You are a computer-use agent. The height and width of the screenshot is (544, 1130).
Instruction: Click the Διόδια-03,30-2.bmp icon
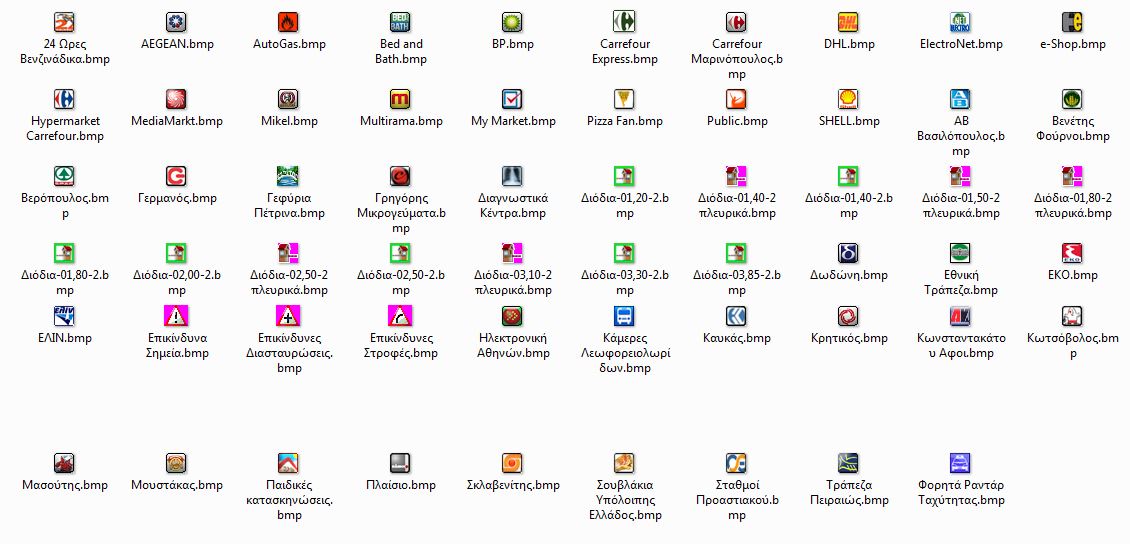pos(624,254)
